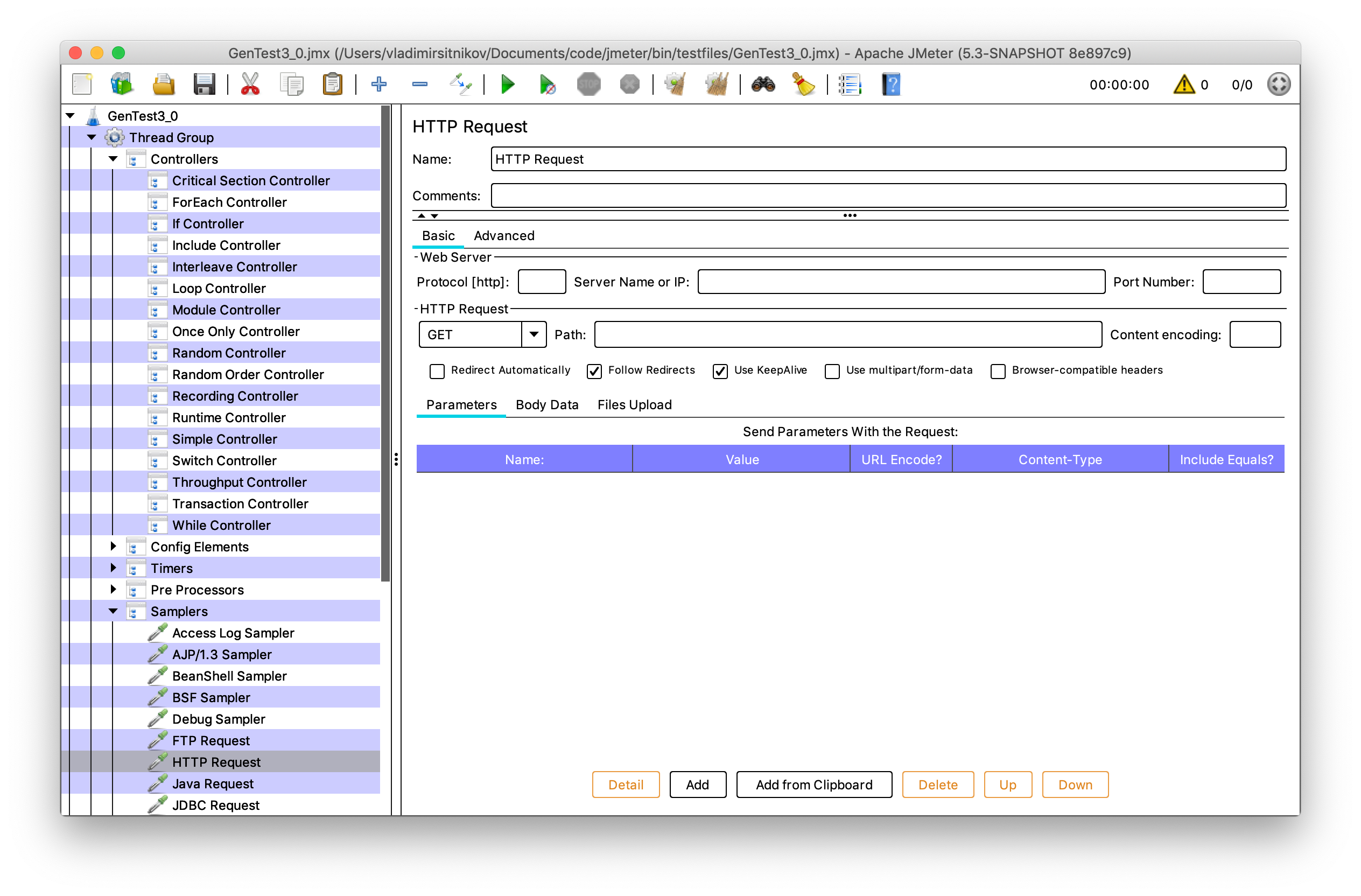The image size is (1361, 896).
Task: Click the Function Helper list icon
Action: [x=850, y=85]
